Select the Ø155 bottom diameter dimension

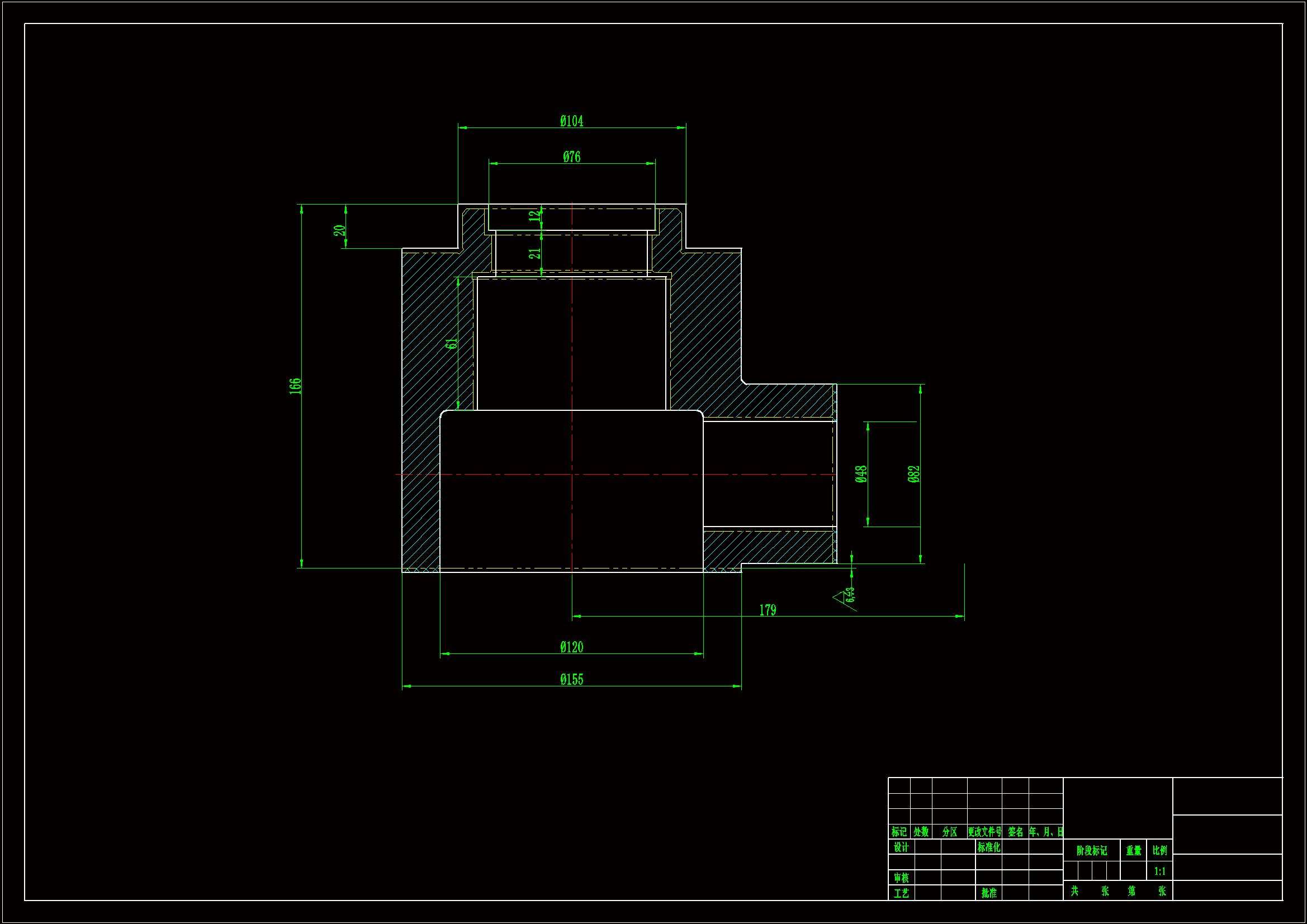pos(571,679)
